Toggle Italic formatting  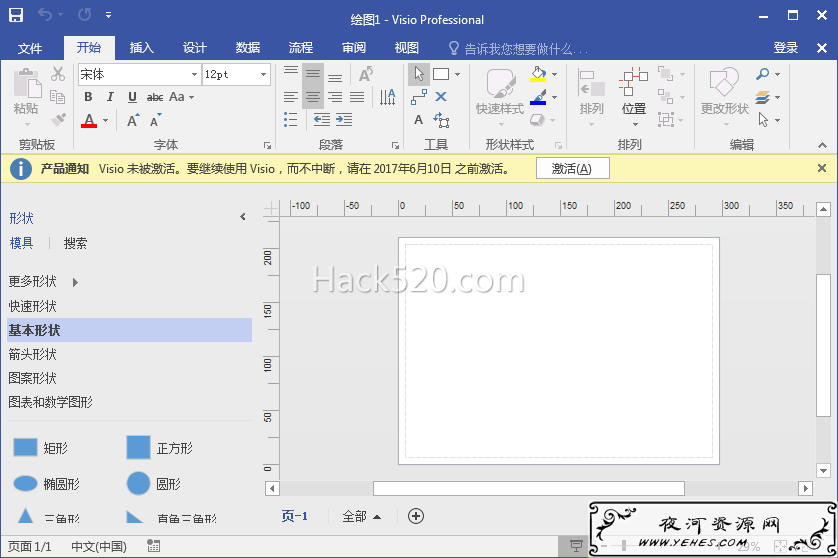tap(110, 97)
